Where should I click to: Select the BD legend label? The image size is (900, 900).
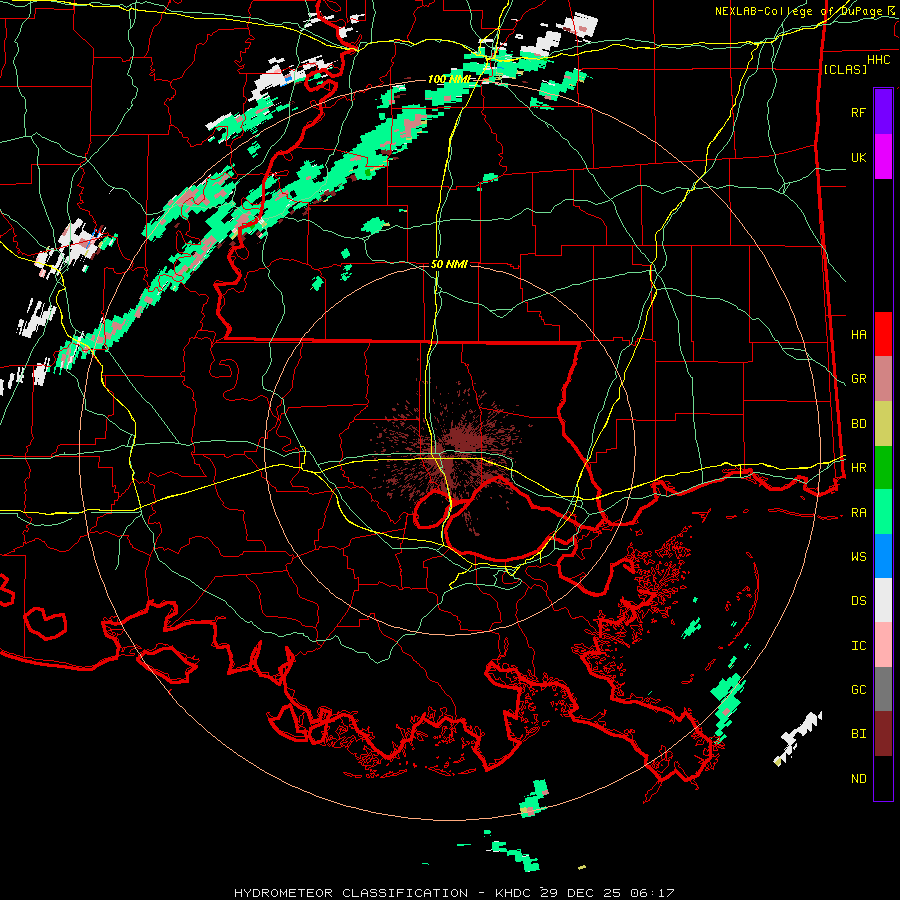858,424
